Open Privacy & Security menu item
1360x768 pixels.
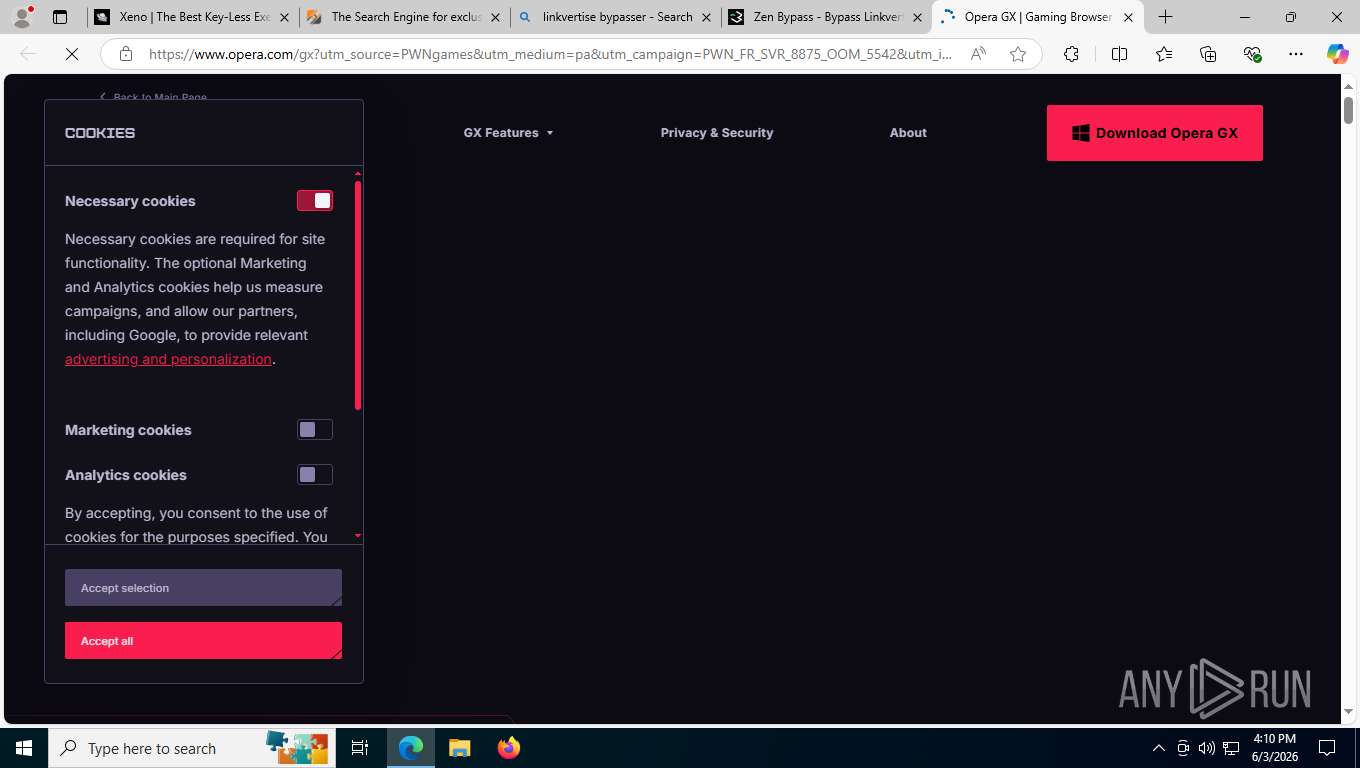click(x=717, y=133)
